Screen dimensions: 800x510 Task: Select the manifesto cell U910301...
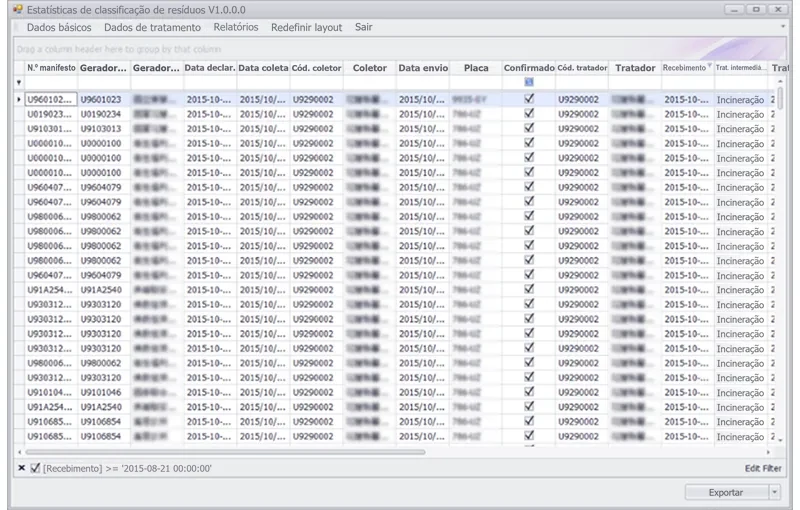(x=52, y=129)
